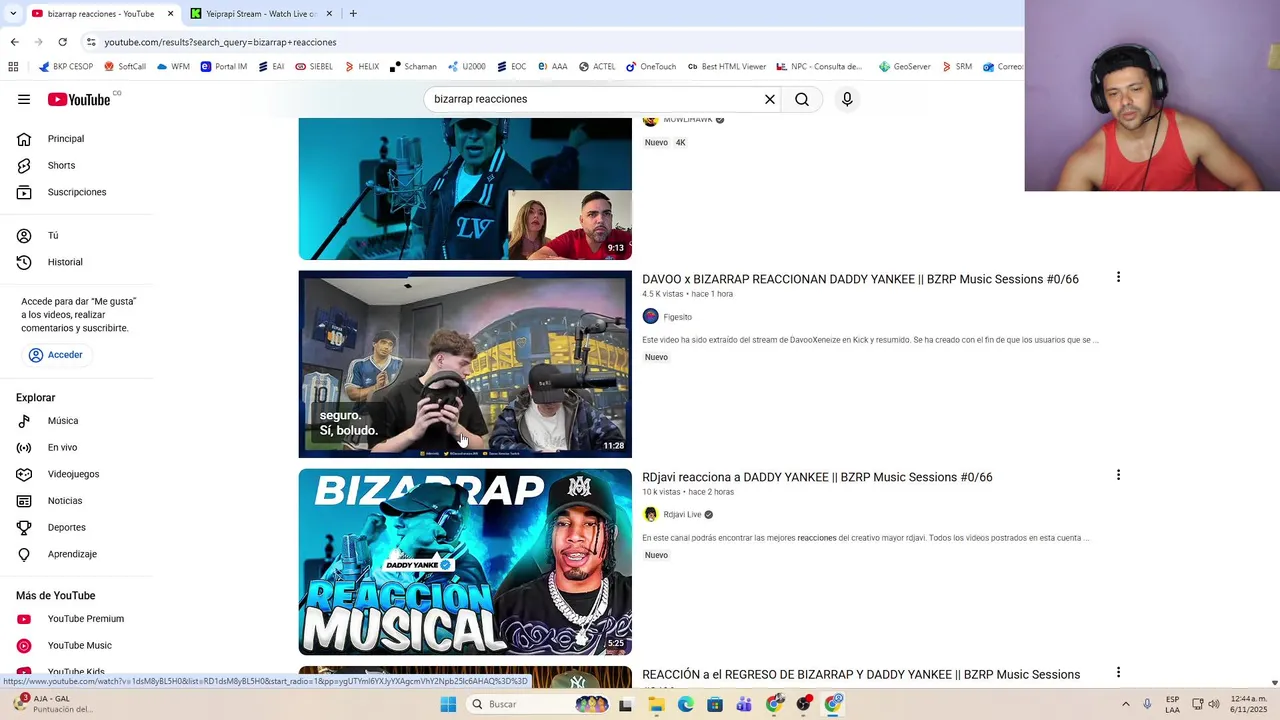Screen dimensions: 1280x720
Task: Click the taskbar Buscar search box
Action: tap(540, 704)
